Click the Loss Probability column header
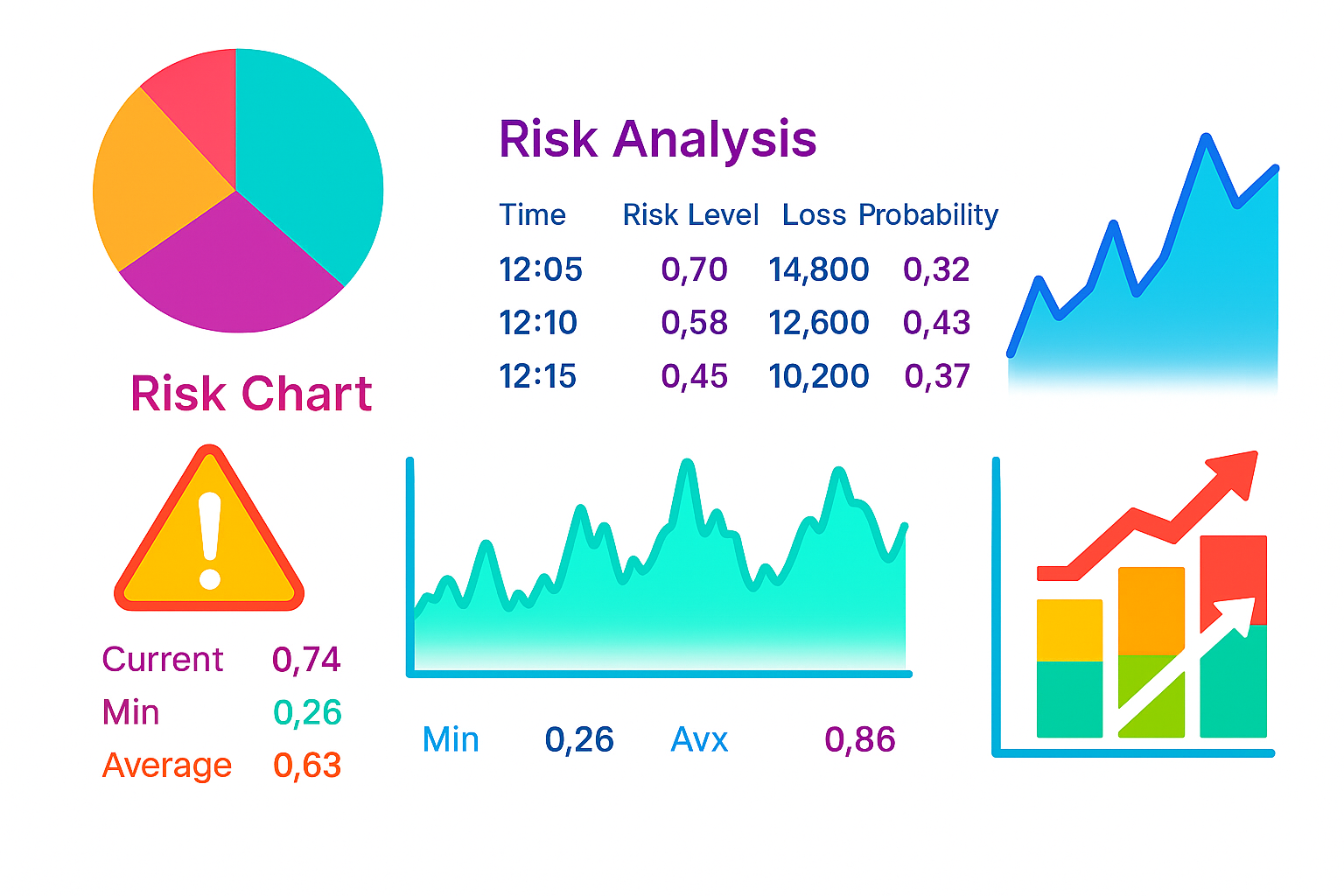Image resolution: width=1344 pixels, height=896 pixels. 890,215
